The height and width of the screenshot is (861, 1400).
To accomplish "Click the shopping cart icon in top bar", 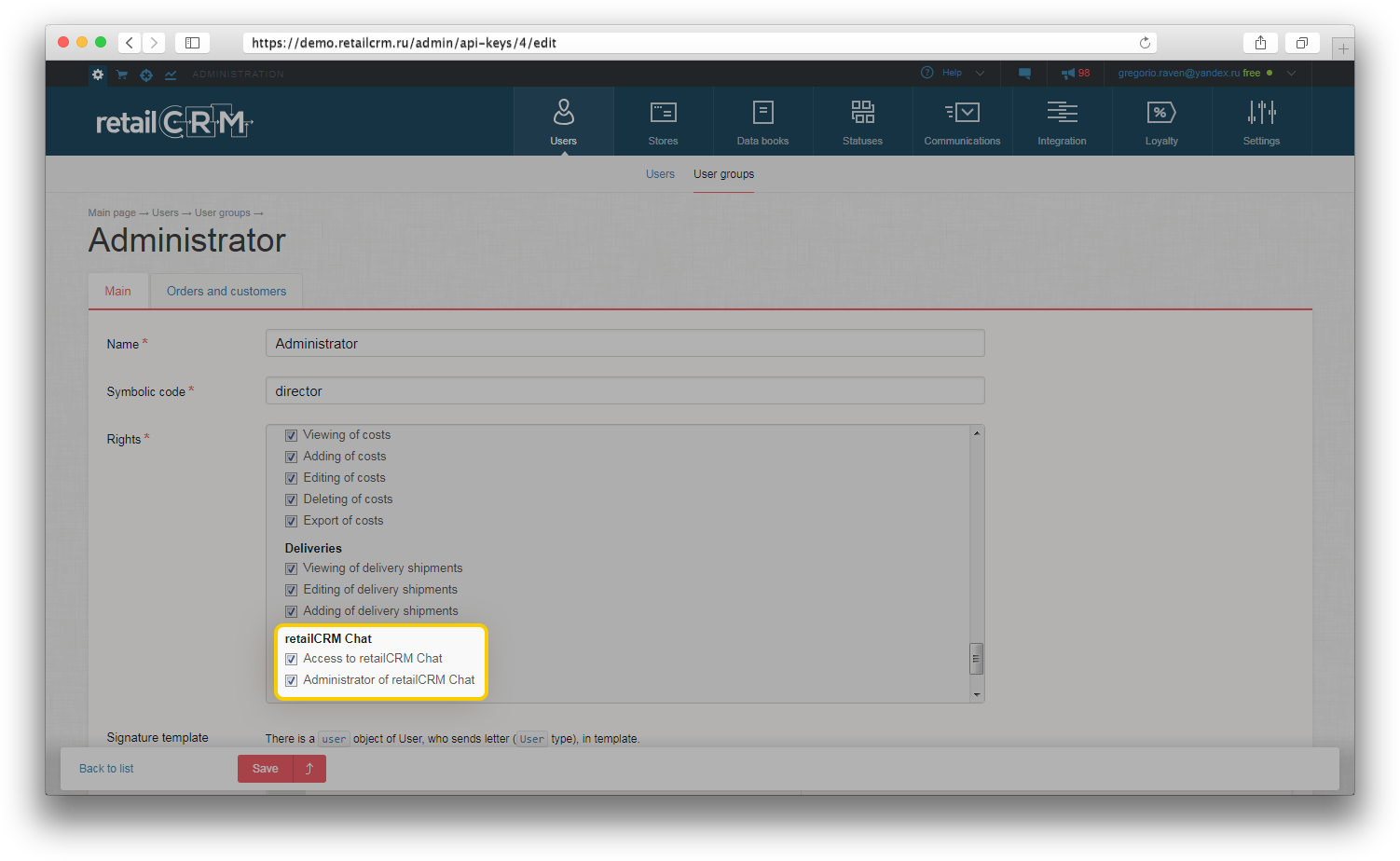I will coord(122,75).
